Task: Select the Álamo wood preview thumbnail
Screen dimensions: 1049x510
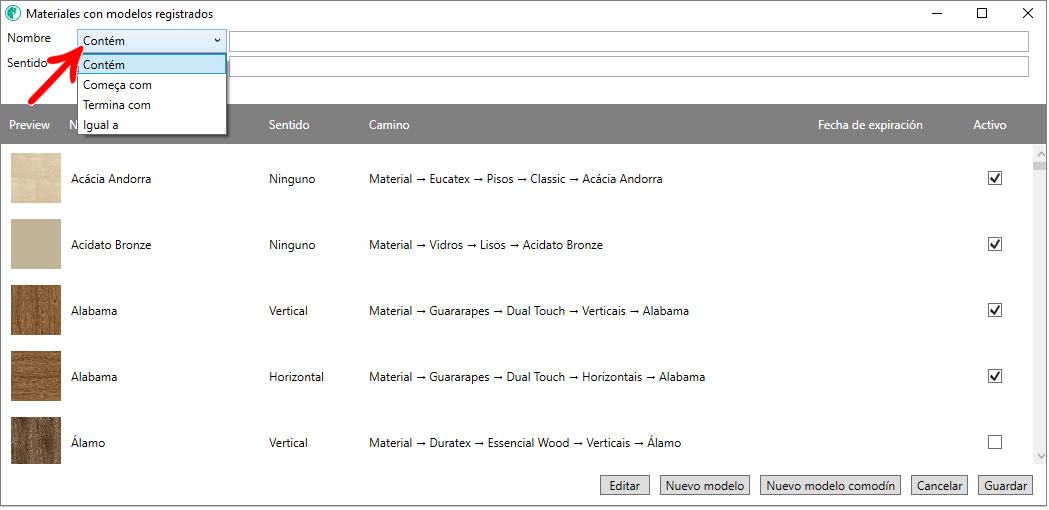Action: click(x=36, y=441)
